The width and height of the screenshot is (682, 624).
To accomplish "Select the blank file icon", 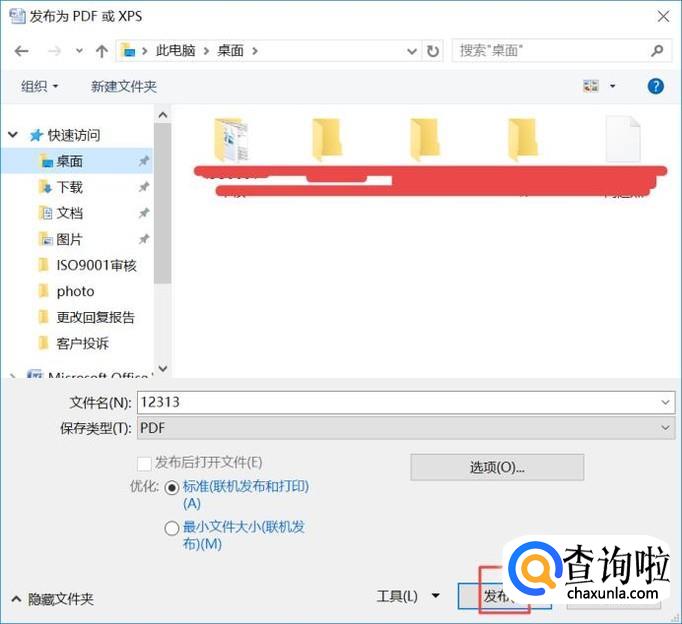I will pos(622,139).
